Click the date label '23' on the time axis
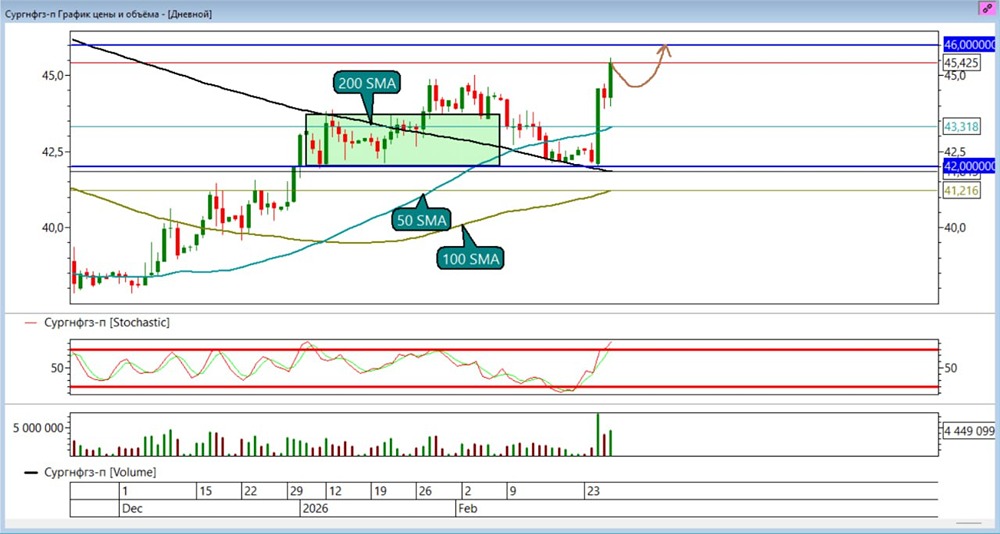Viewport: 1000px width, 534px height. [x=593, y=492]
